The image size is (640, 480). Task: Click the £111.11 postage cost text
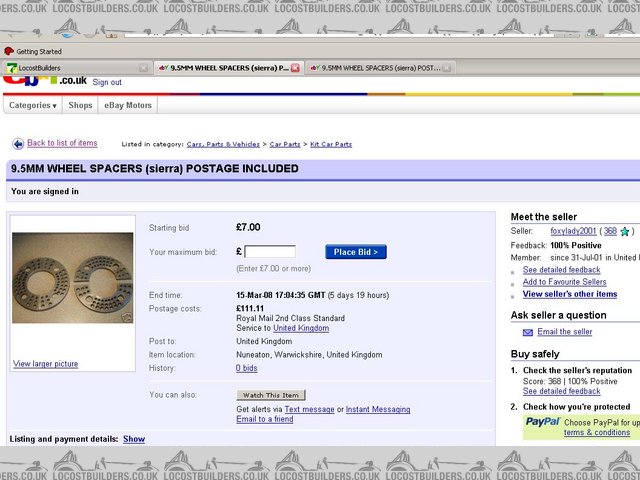point(250,308)
